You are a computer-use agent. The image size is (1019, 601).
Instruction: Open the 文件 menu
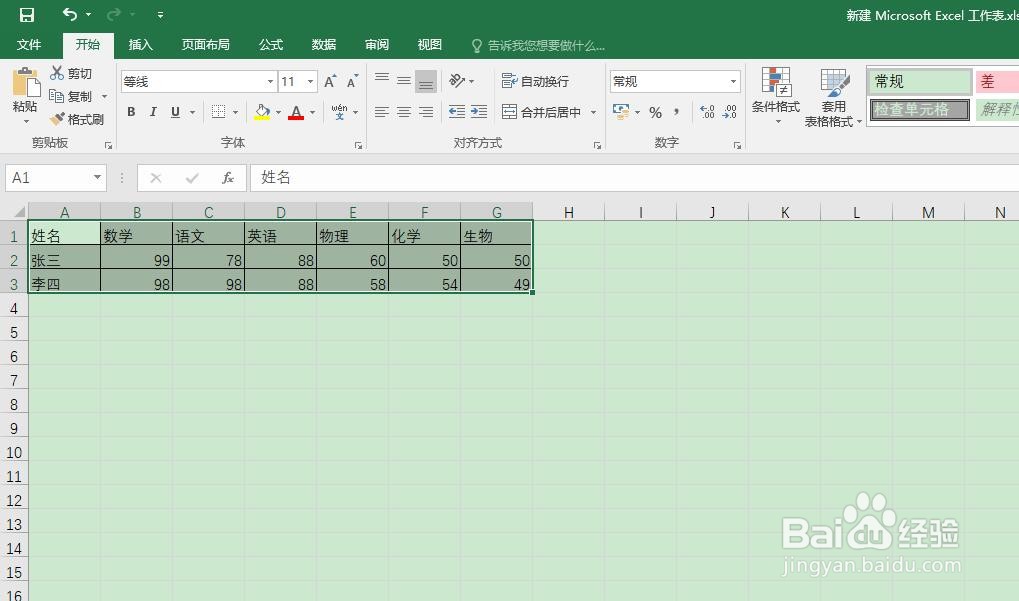[x=30, y=45]
